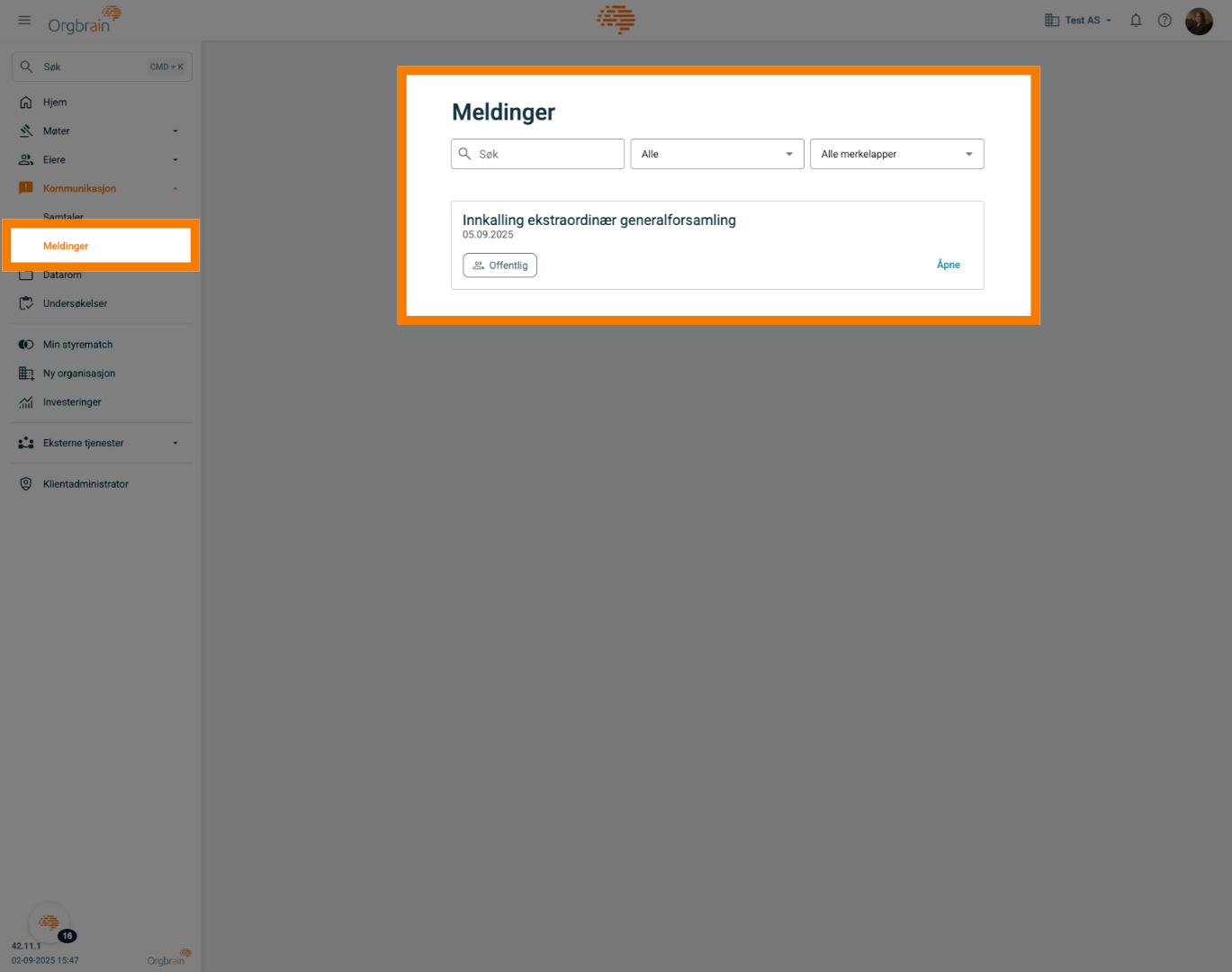The width and height of the screenshot is (1232, 972).
Task: Click the Min styrematch icon
Action: pyautogui.click(x=26, y=345)
